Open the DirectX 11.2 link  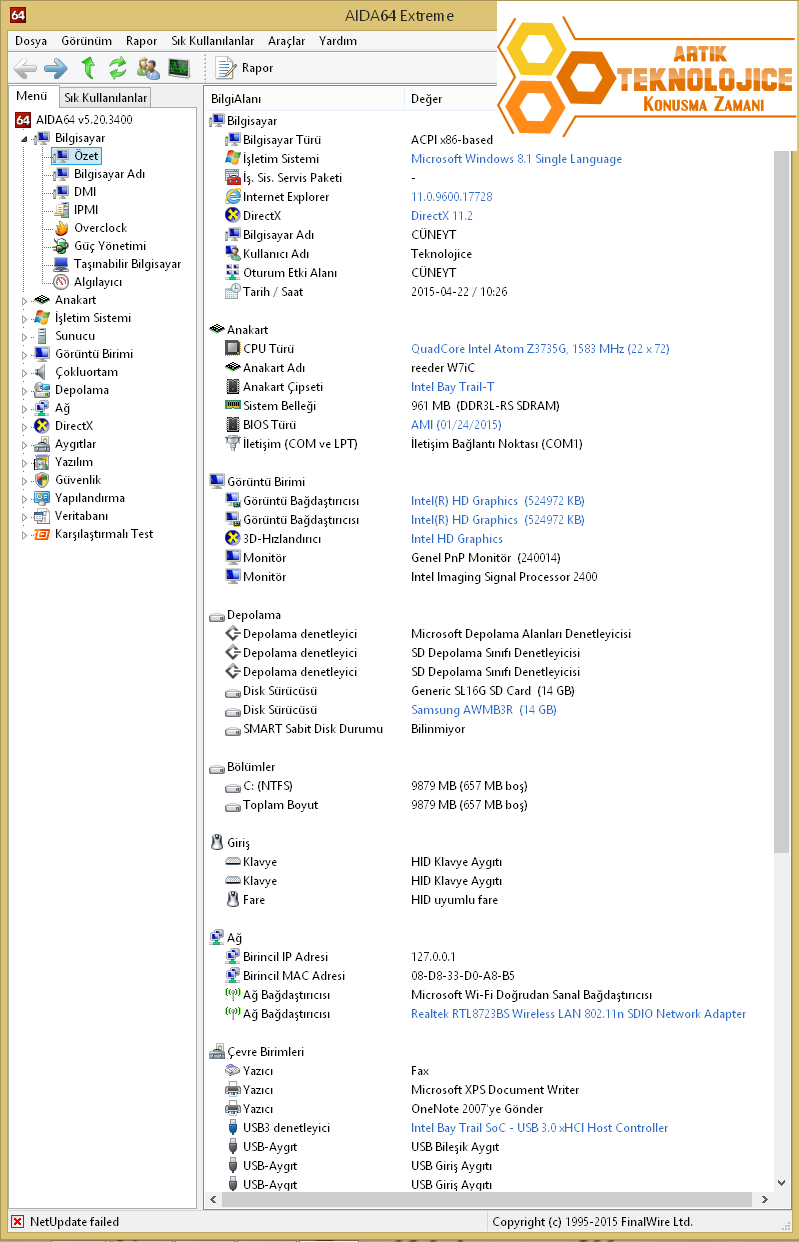[442, 216]
